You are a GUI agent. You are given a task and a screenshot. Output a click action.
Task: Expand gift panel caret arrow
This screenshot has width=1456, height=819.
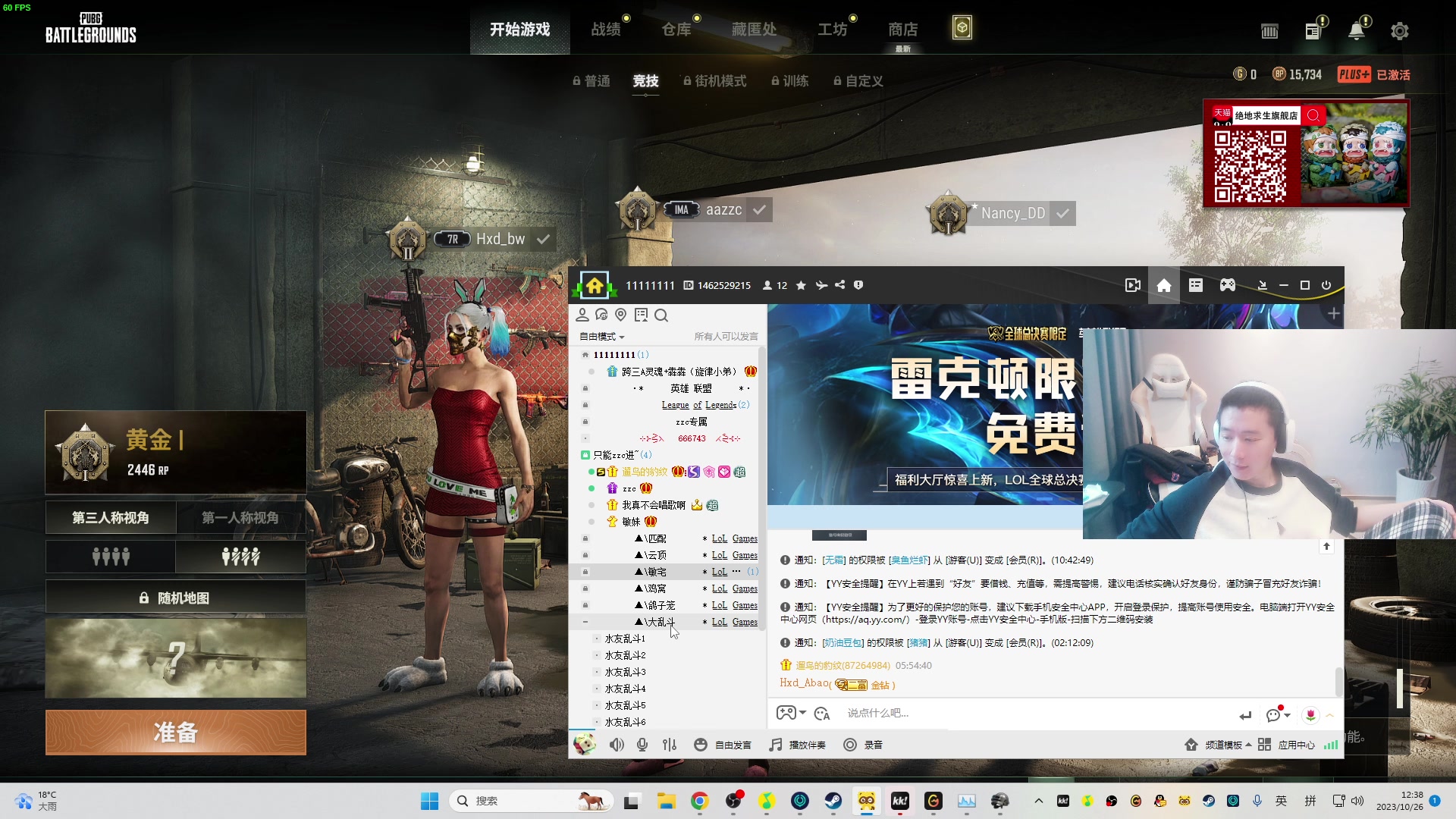point(1329,715)
